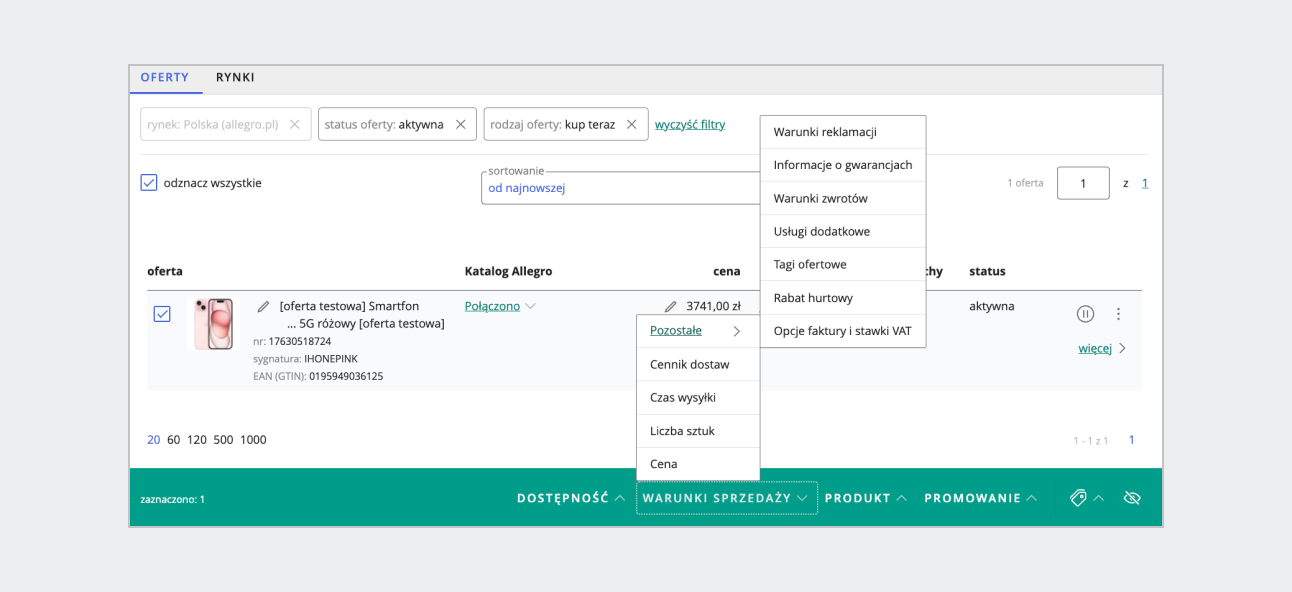Open the three-dot offer options menu
This screenshot has height=592, width=1292.
point(1118,313)
